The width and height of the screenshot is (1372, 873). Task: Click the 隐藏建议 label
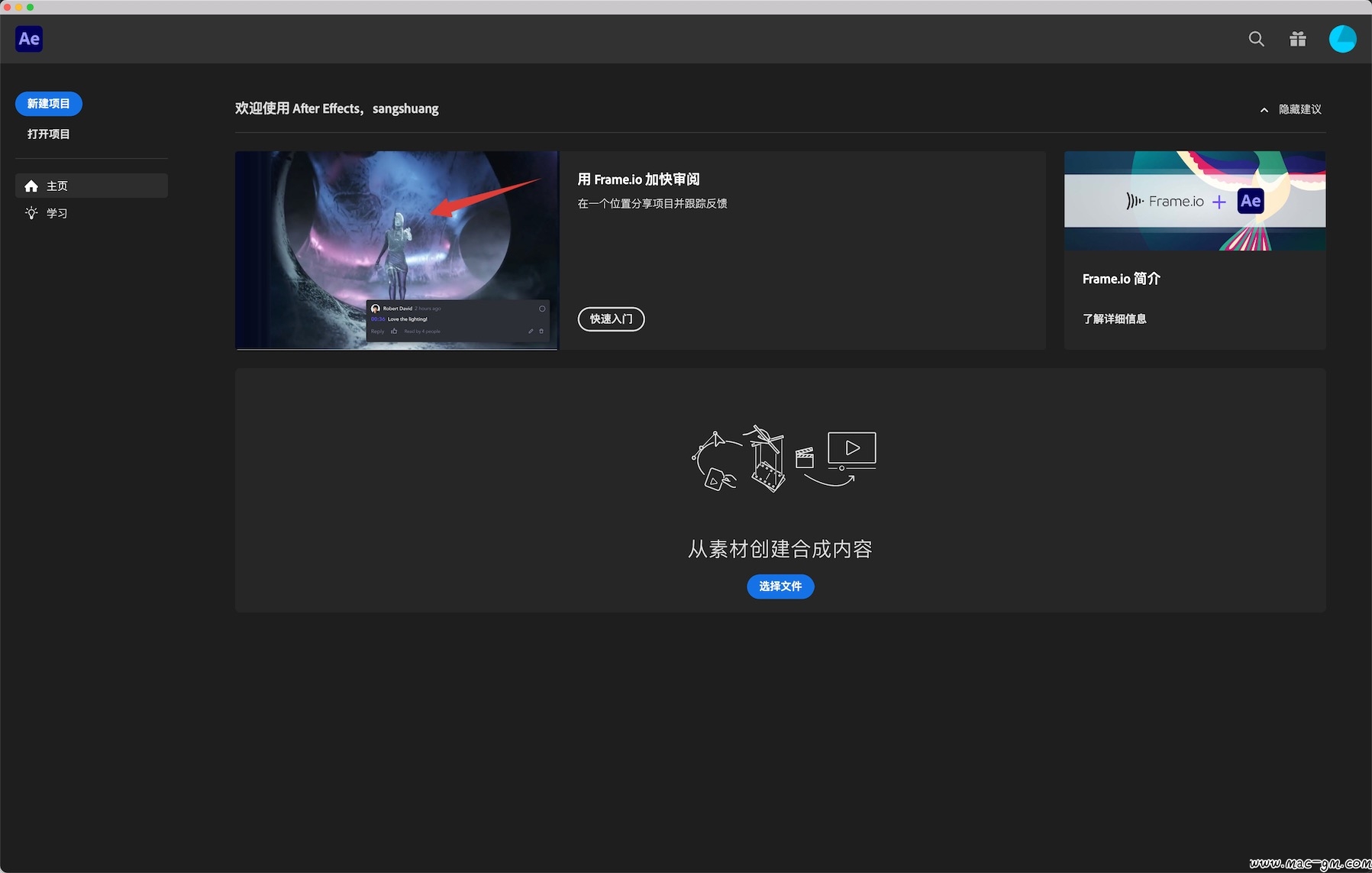tap(1300, 109)
